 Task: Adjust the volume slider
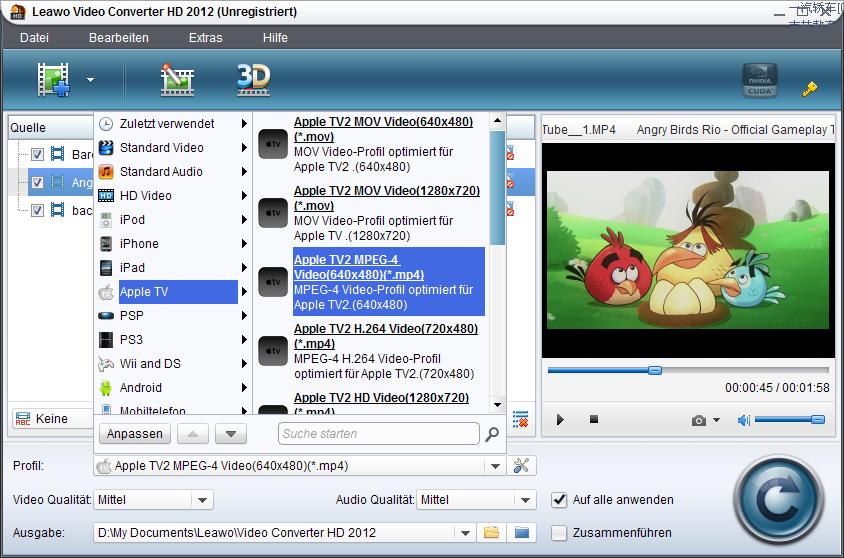coord(790,419)
